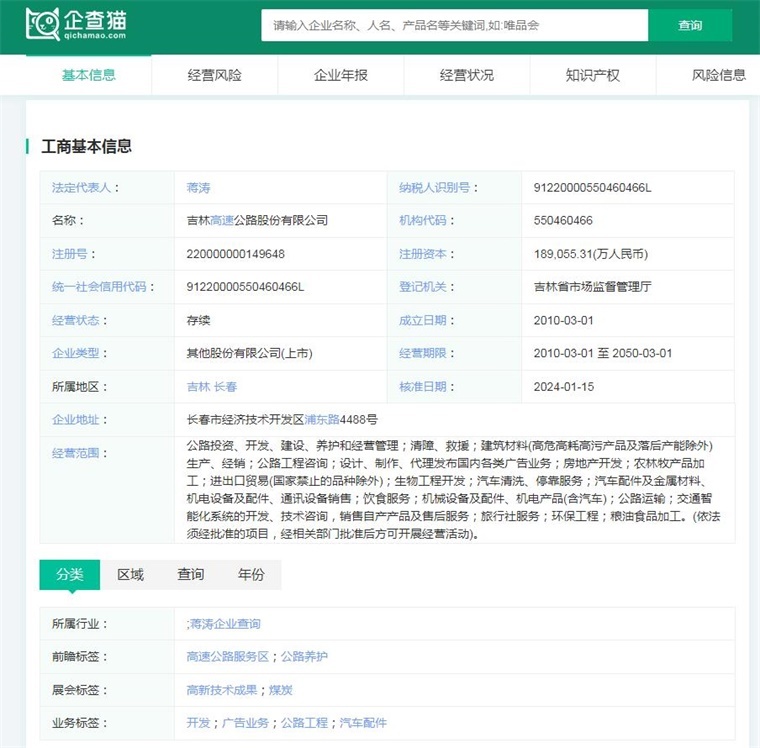Click the 企业地址 label
This screenshot has width=760, height=748.
pos(76,420)
